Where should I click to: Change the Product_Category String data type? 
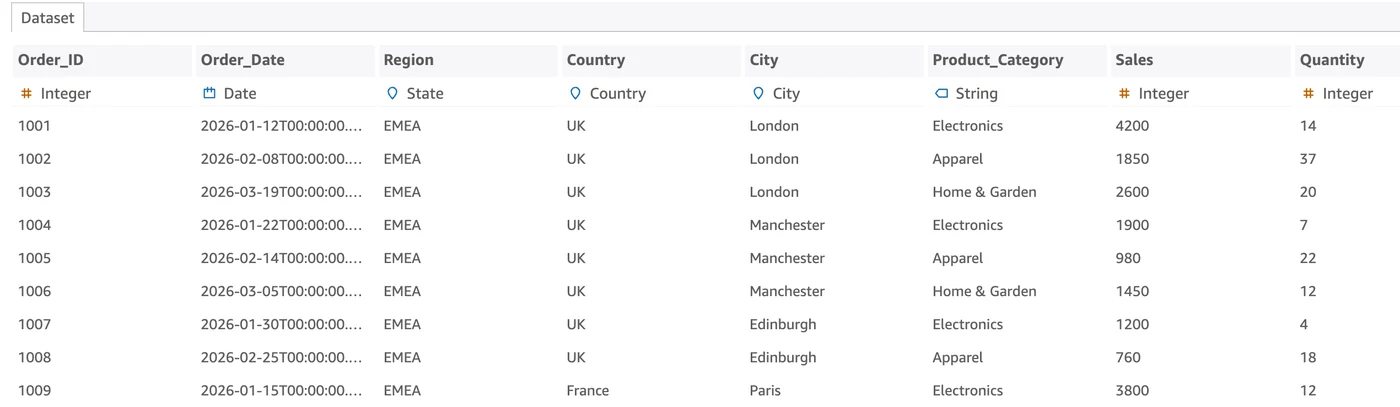pyautogui.click(x=977, y=93)
